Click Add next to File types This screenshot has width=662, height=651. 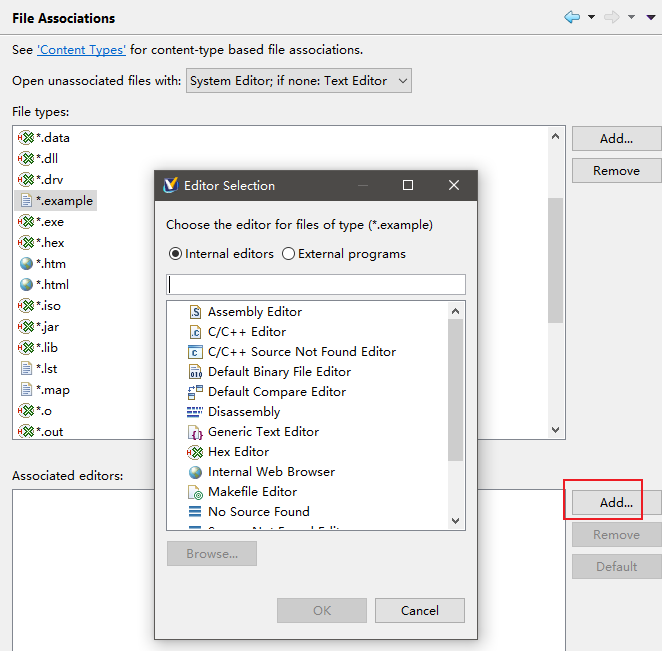coord(616,138)
